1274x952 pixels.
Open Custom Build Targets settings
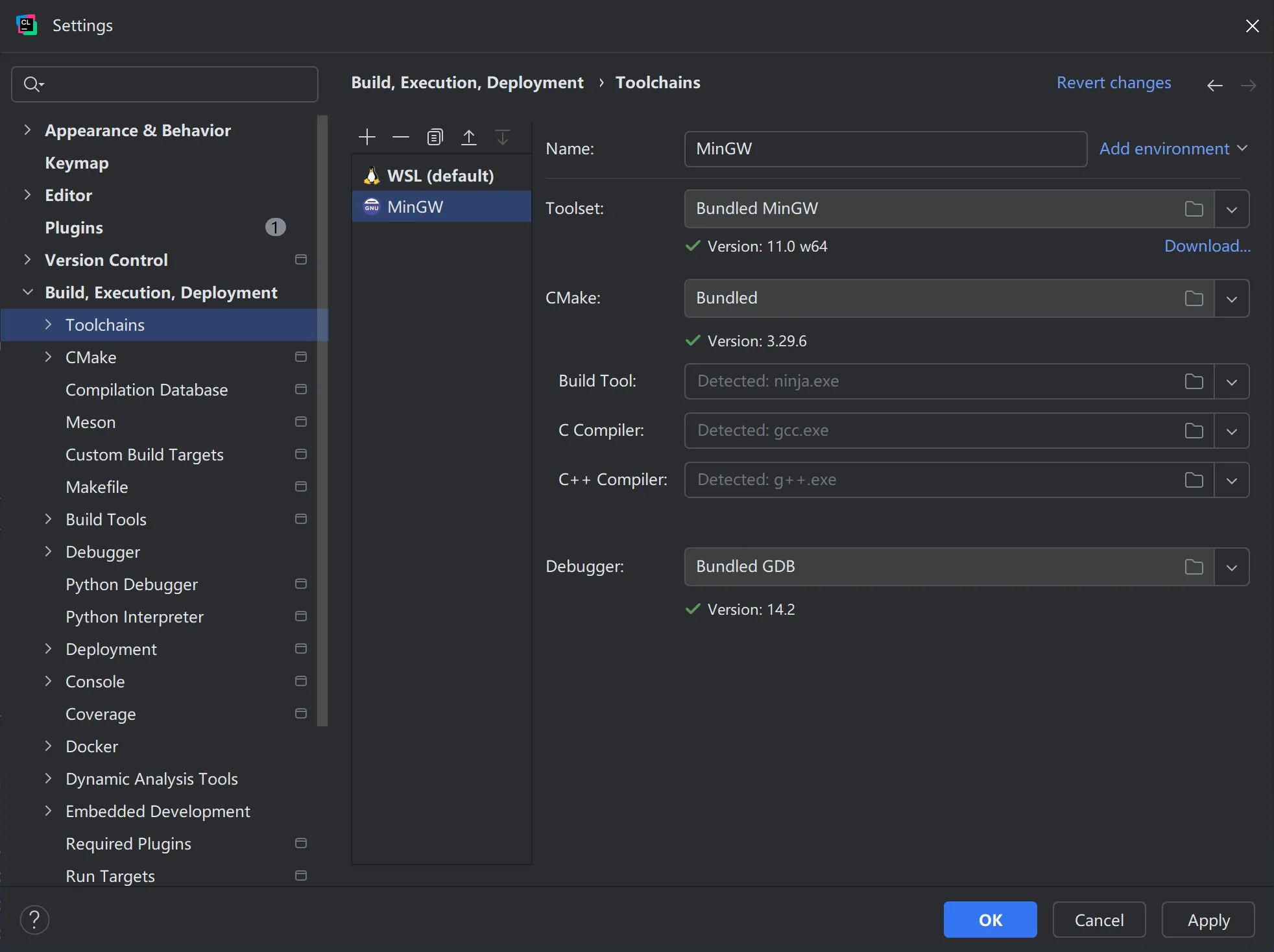[145, 455]
